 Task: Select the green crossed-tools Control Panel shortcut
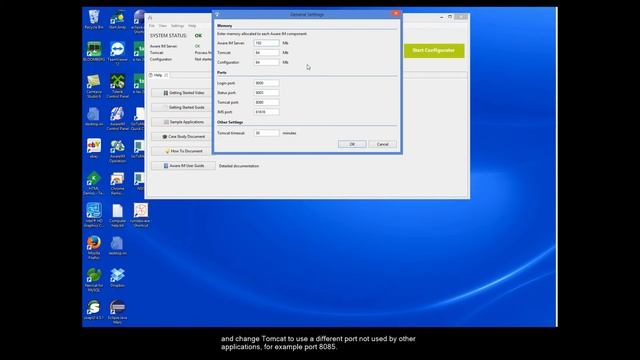point(118,86)
